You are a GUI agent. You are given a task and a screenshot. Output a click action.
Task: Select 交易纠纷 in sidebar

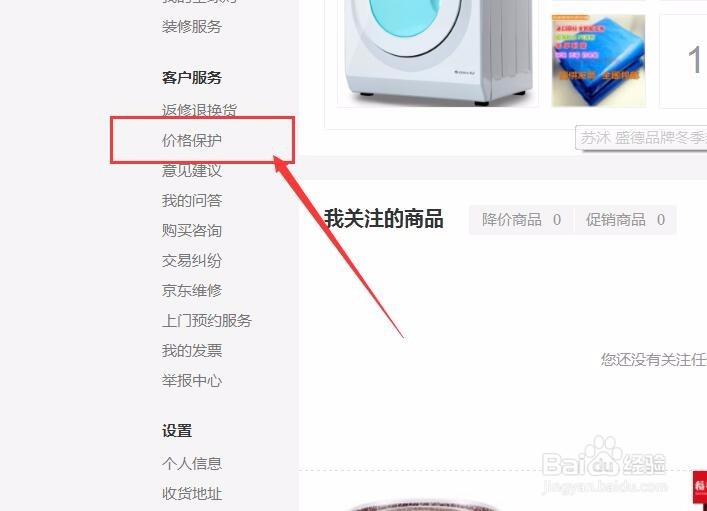click(192, 260)
